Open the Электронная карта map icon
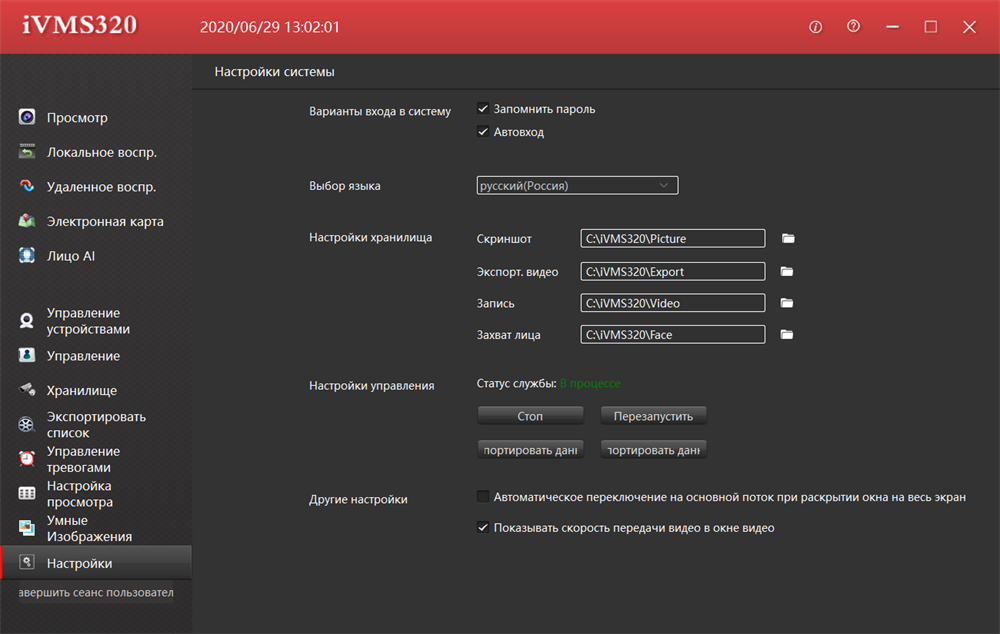The height and width of the screenshot is (634, 1000). pos(27,221)
